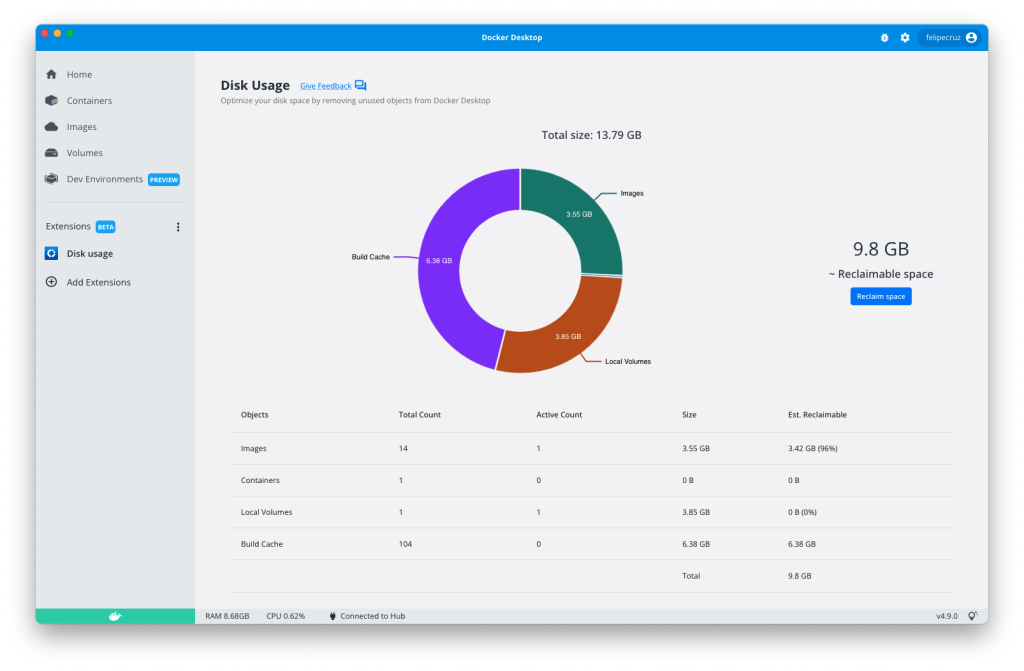
Task: Click the Connected to Hub plug icon
Action: [332, 616]
